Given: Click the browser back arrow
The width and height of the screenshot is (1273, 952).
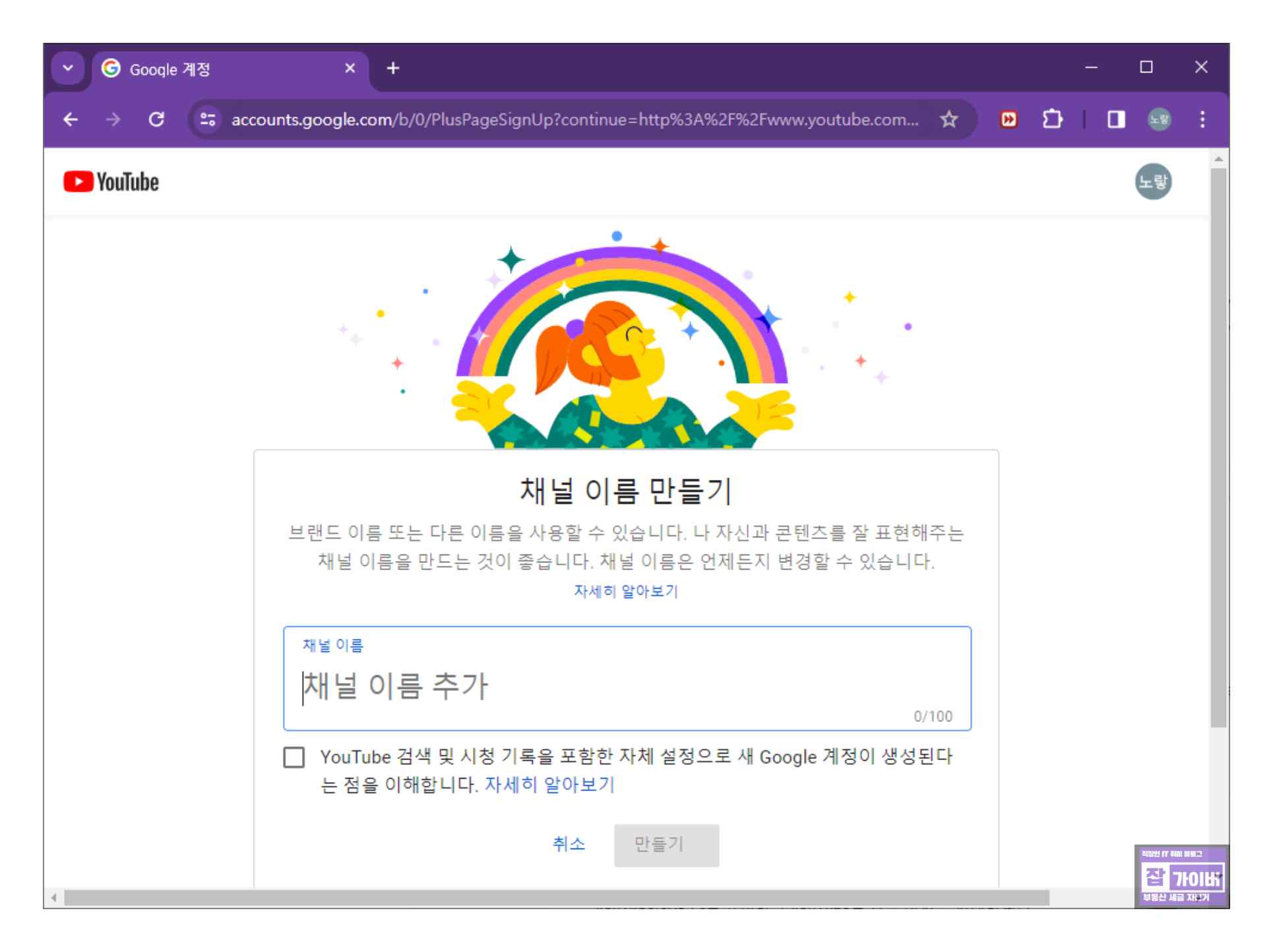Looking at the screenshot, I should pyautogui.click(x=71, y=119).
